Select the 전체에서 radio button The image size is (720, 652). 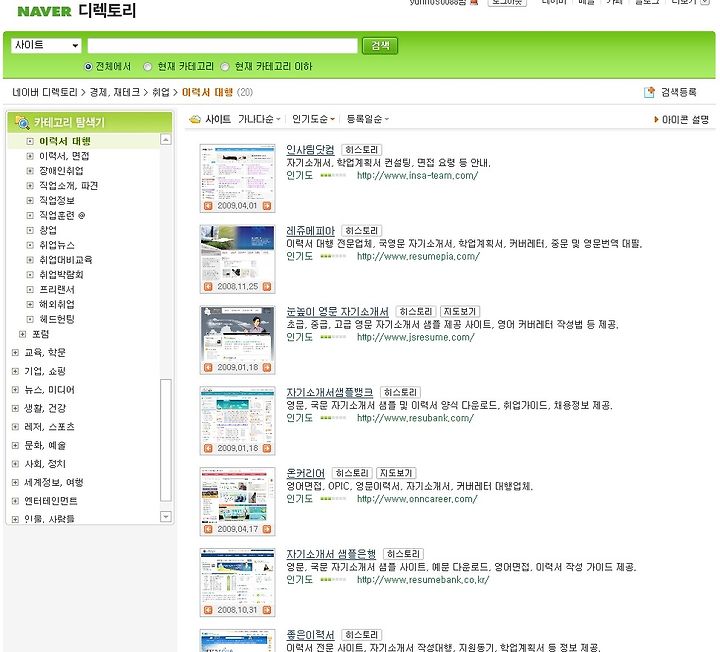point(89,67)
